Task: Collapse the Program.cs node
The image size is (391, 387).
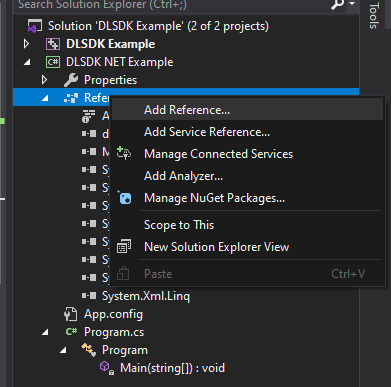Action: (45, 332)
